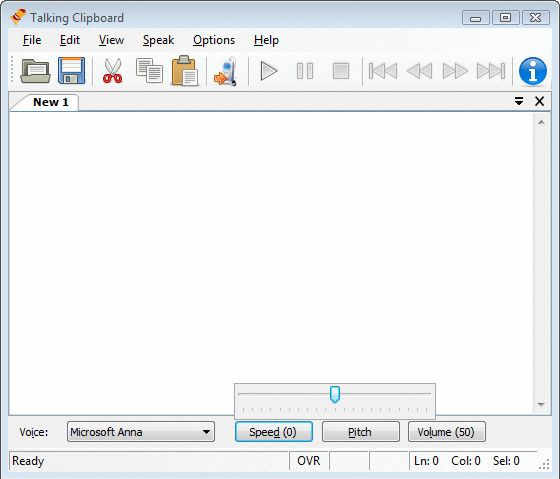Paste from clipboard icon in toolbar
560x479 pixels.
[x=185, y=71]
